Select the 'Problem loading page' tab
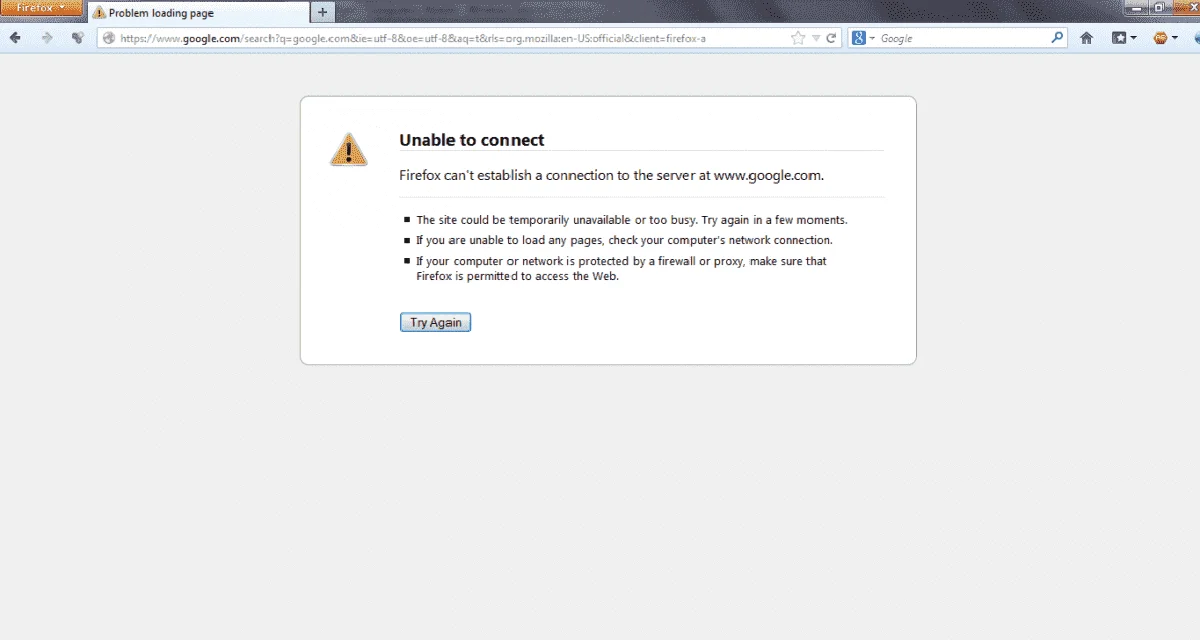The image size is (1200, 640). tap(197, 13)
